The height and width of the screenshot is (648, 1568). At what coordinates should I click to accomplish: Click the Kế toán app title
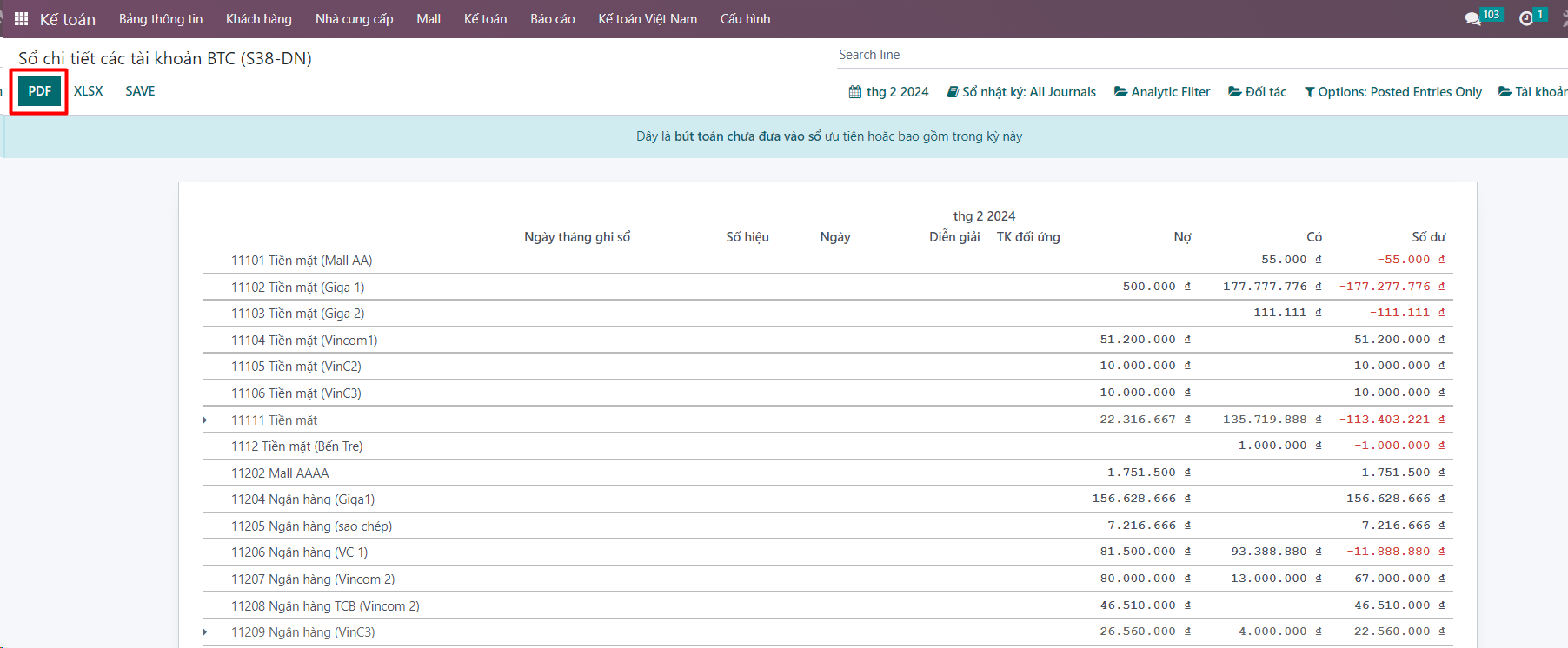68,19
